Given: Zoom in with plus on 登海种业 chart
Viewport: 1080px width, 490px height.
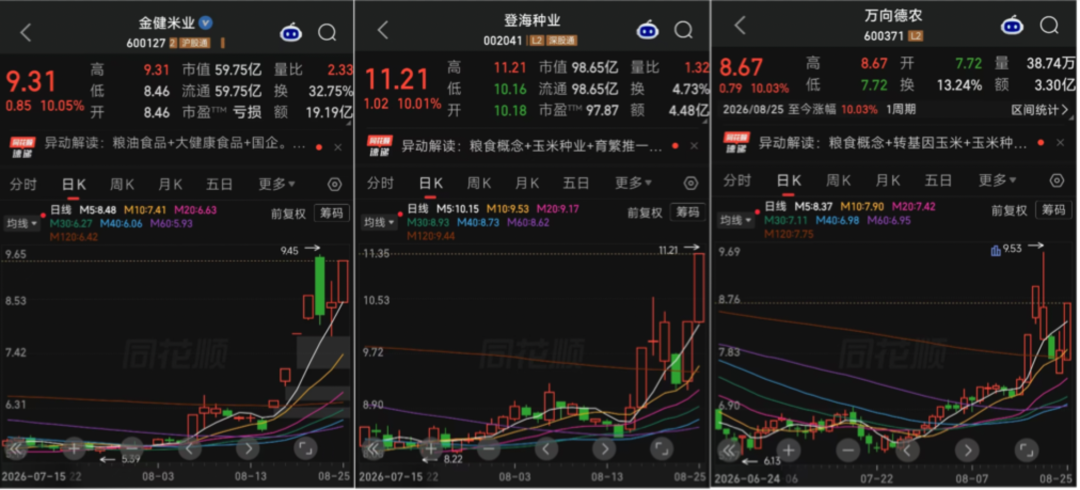Looking at the screenshot, I should [430, 449].
